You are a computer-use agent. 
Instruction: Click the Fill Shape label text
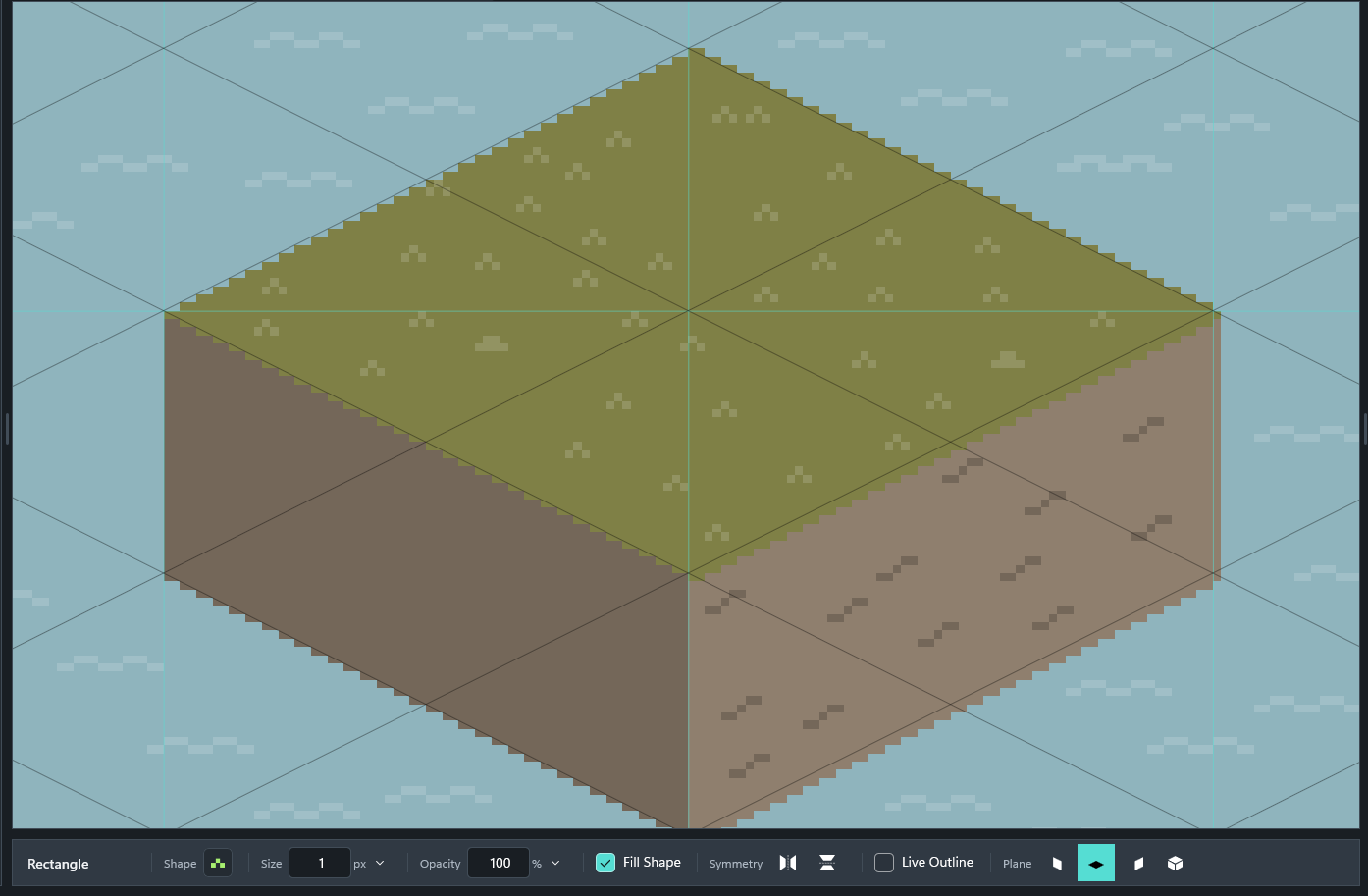click(652, 862)
